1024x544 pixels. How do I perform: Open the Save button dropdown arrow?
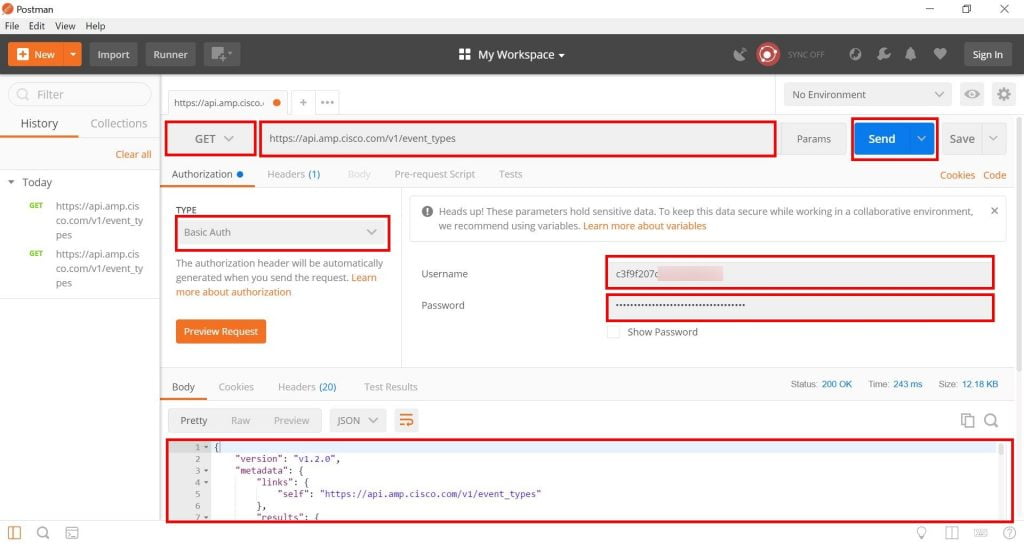click(993, 138)
